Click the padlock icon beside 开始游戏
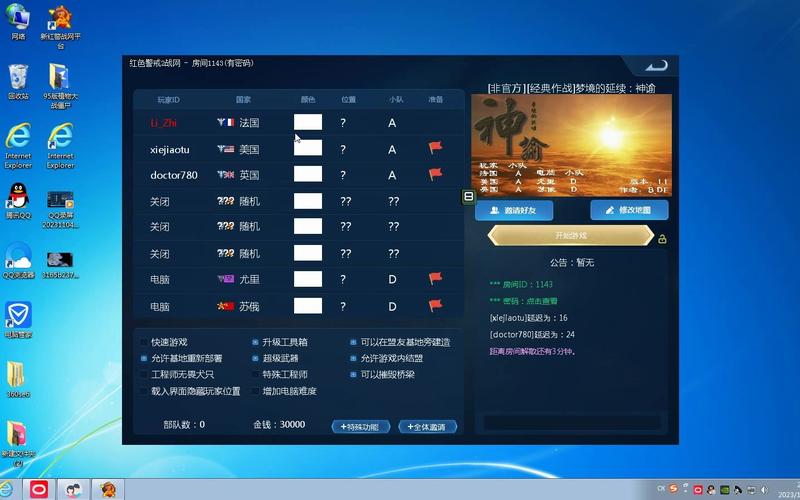Screen dimensions: 800x500 (x=662, y=238)
